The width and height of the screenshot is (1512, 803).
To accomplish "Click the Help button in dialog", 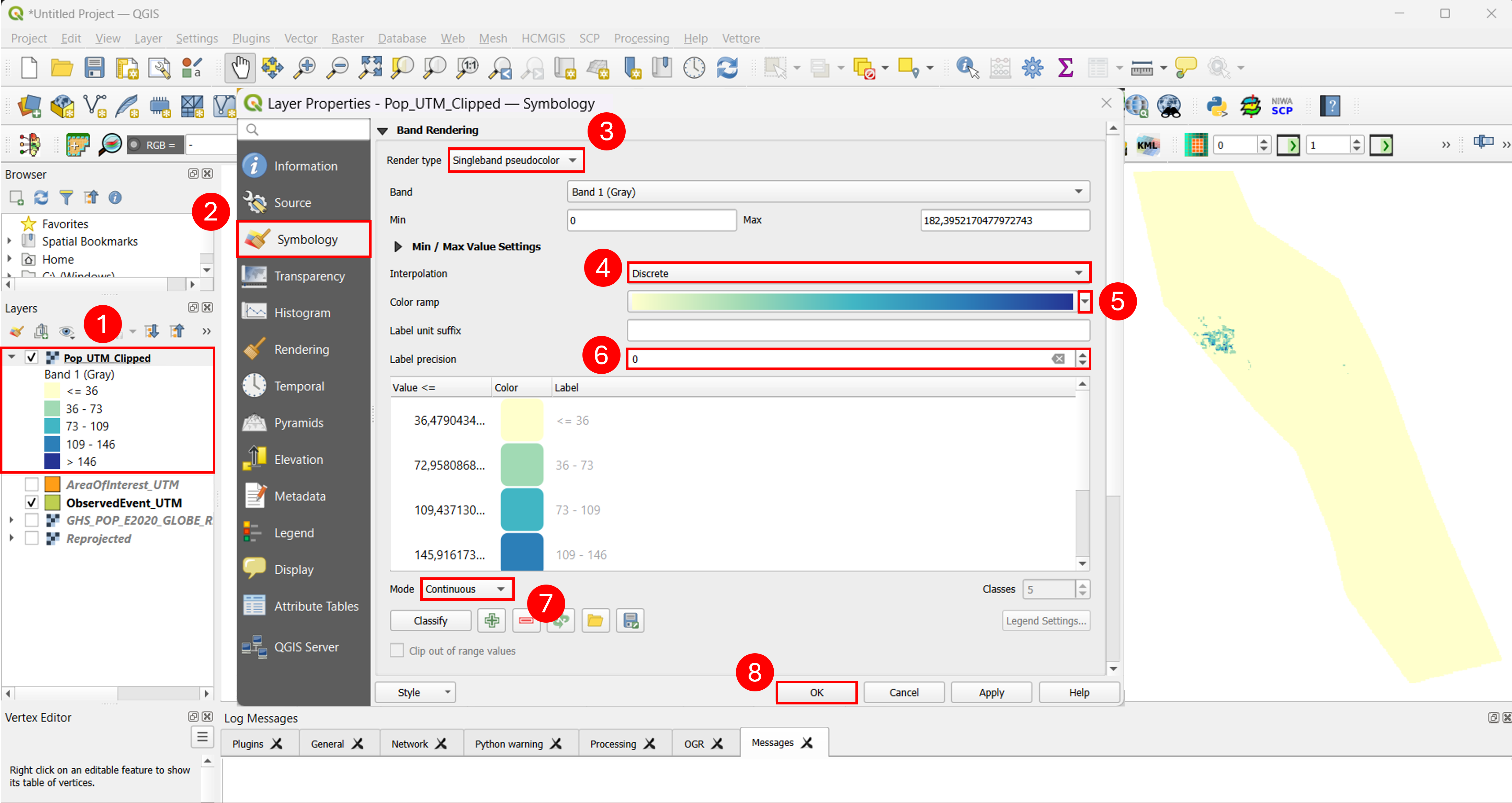I will [1079, 693].
